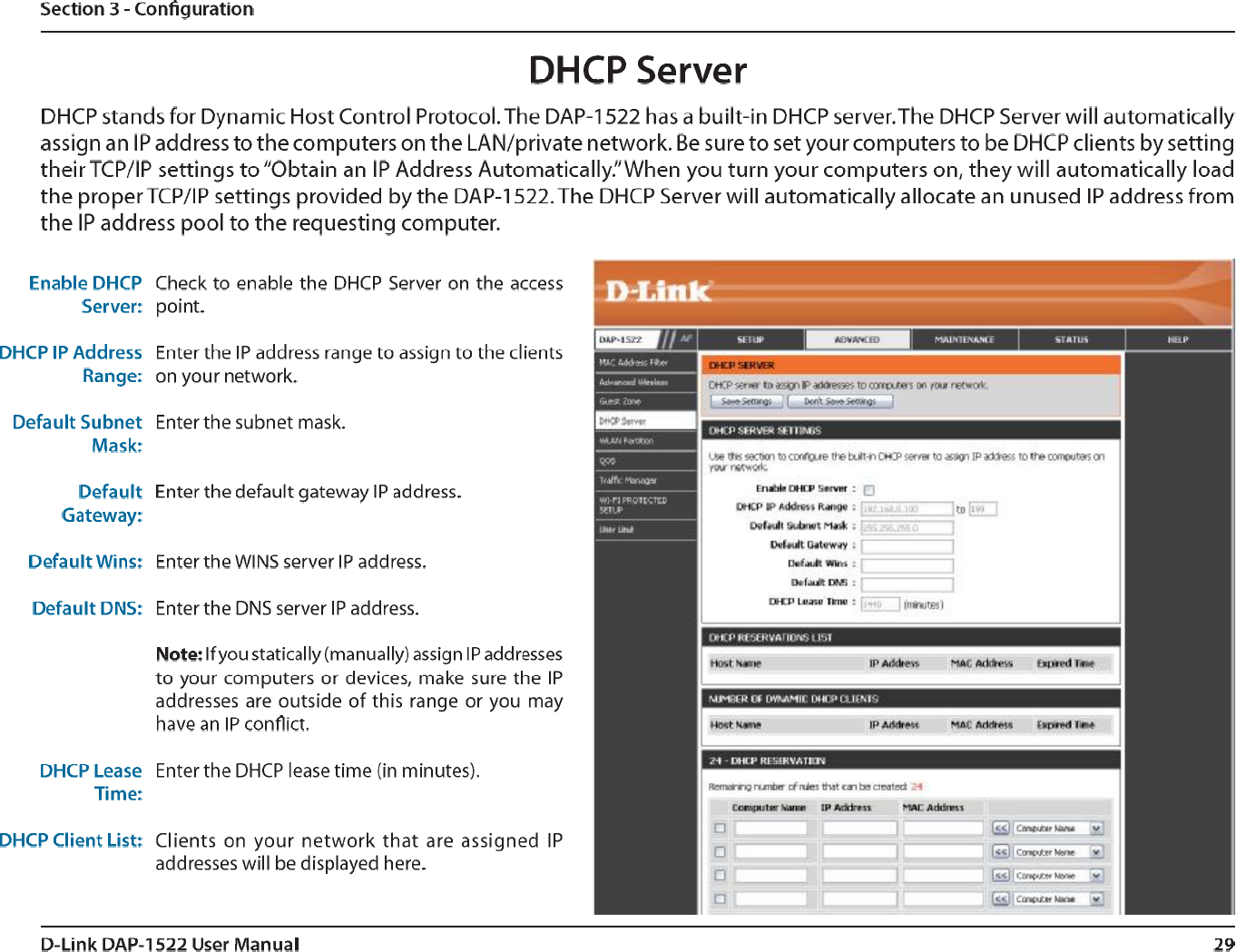Click the DHCP IP Address Range start field
Screen dimensions: 1236x952
click(x=907, y=509)
